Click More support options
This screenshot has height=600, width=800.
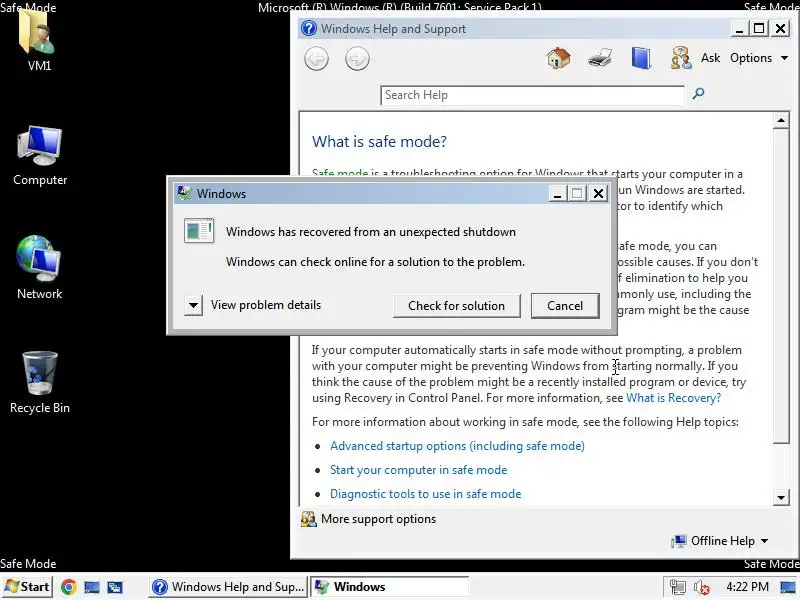368,519
